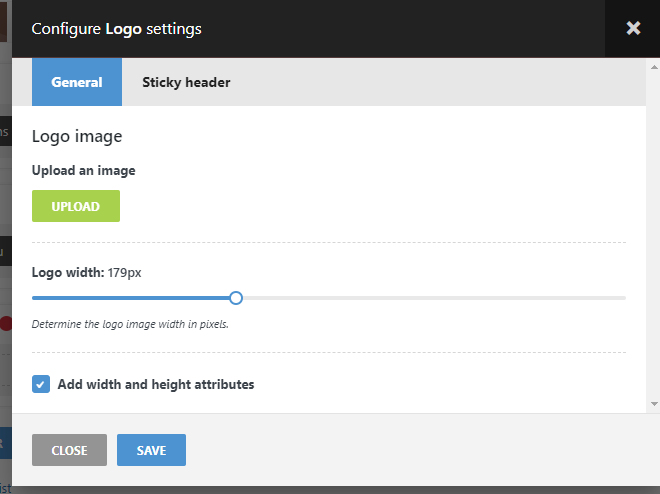The height and width of the screenshot is (494, 660).
Task: Click the scrollbar up arrow
Action: 654,66
